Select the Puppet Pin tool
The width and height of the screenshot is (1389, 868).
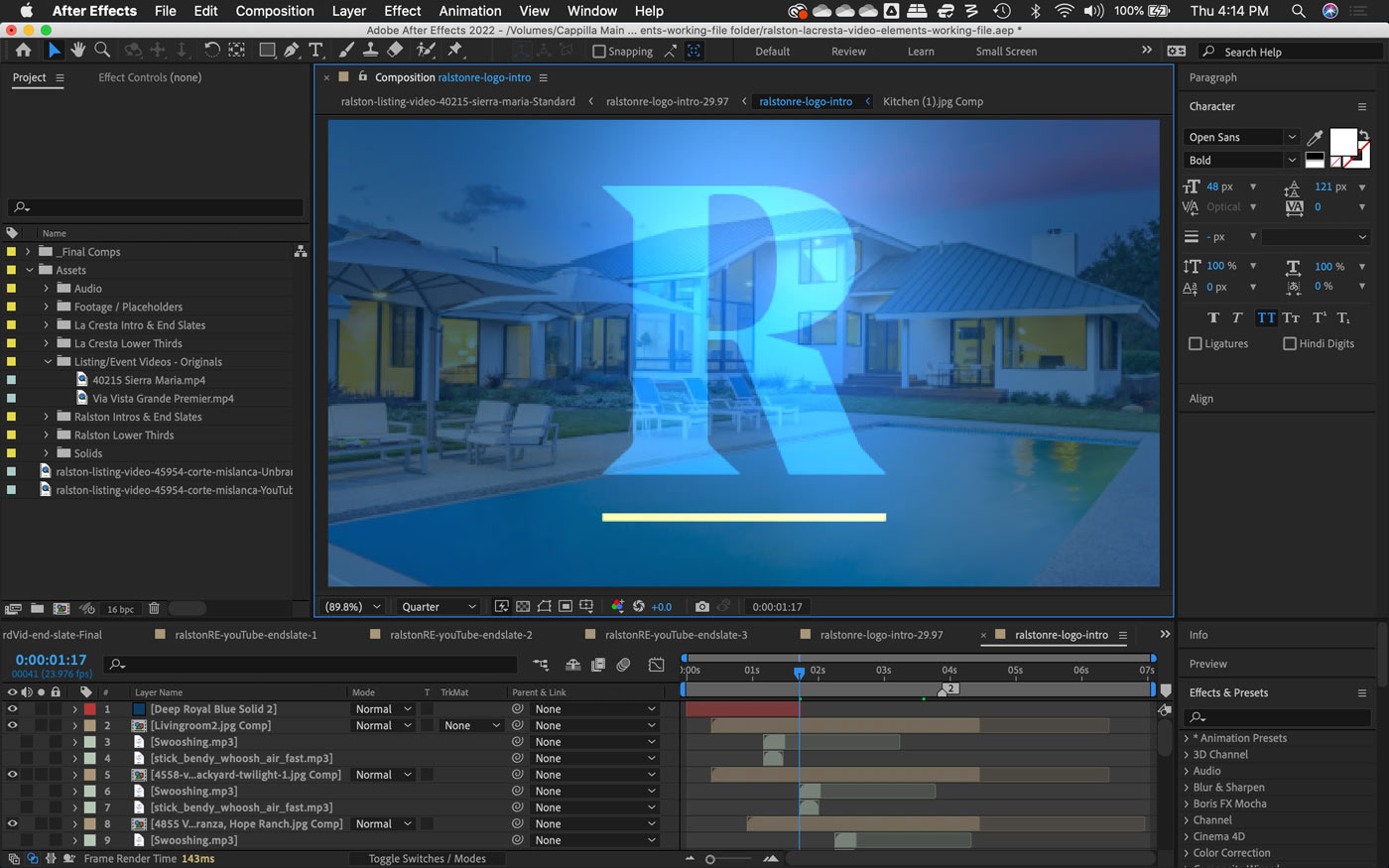(455, 50)
